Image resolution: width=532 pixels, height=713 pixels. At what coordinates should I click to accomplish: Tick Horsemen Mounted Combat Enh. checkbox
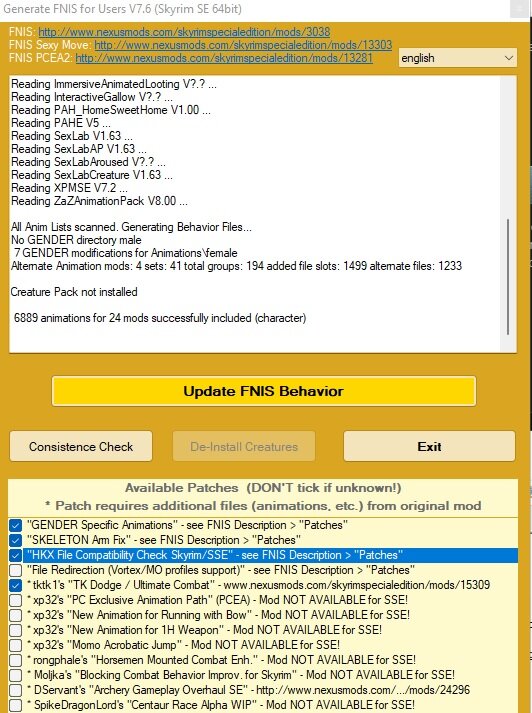pyautogui.click(x=15, y=660)
